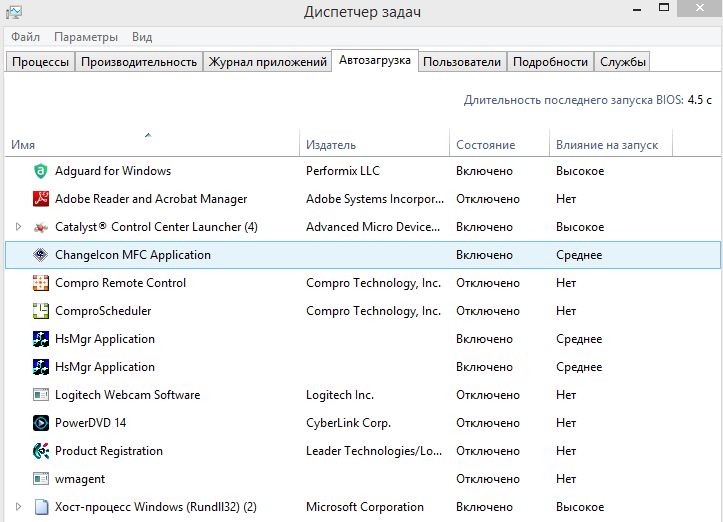723x522 pixels.
Task: Open the Вид menu
Action: 142,37
